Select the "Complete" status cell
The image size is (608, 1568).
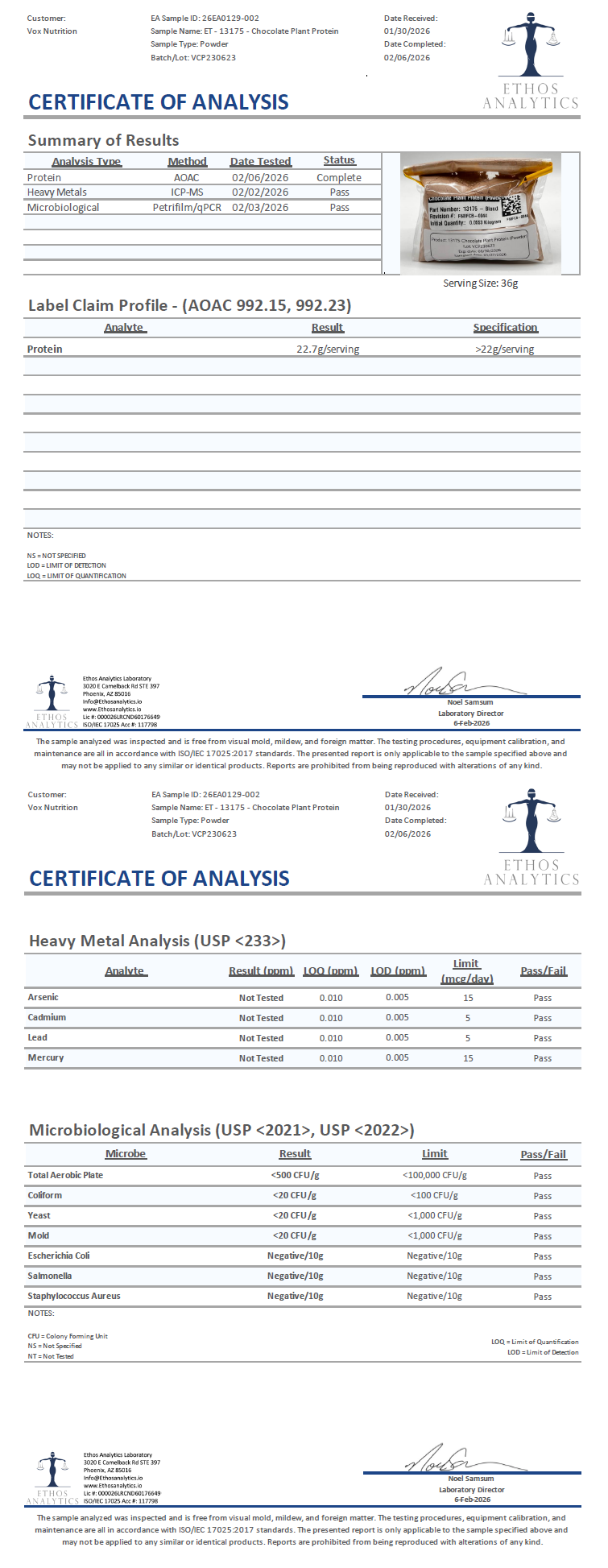pos(339,178)
